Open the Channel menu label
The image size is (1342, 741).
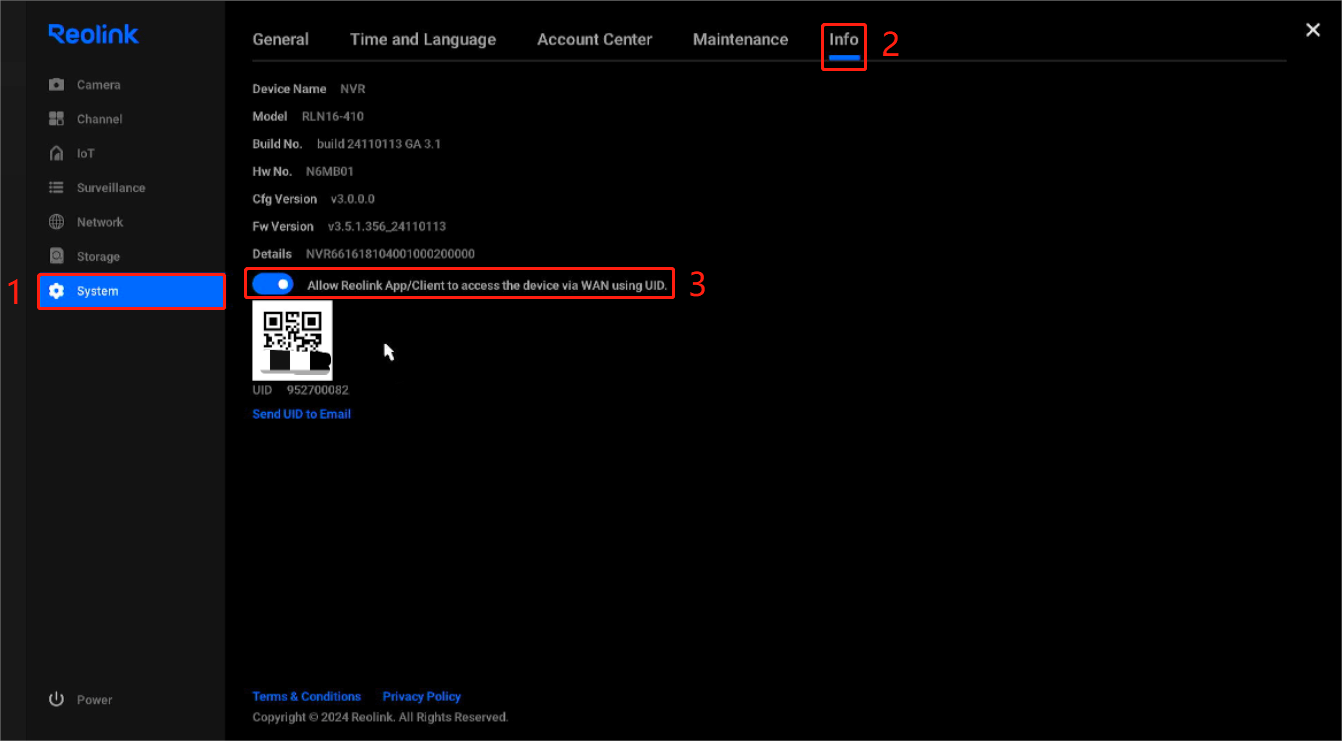coord(100,119)
